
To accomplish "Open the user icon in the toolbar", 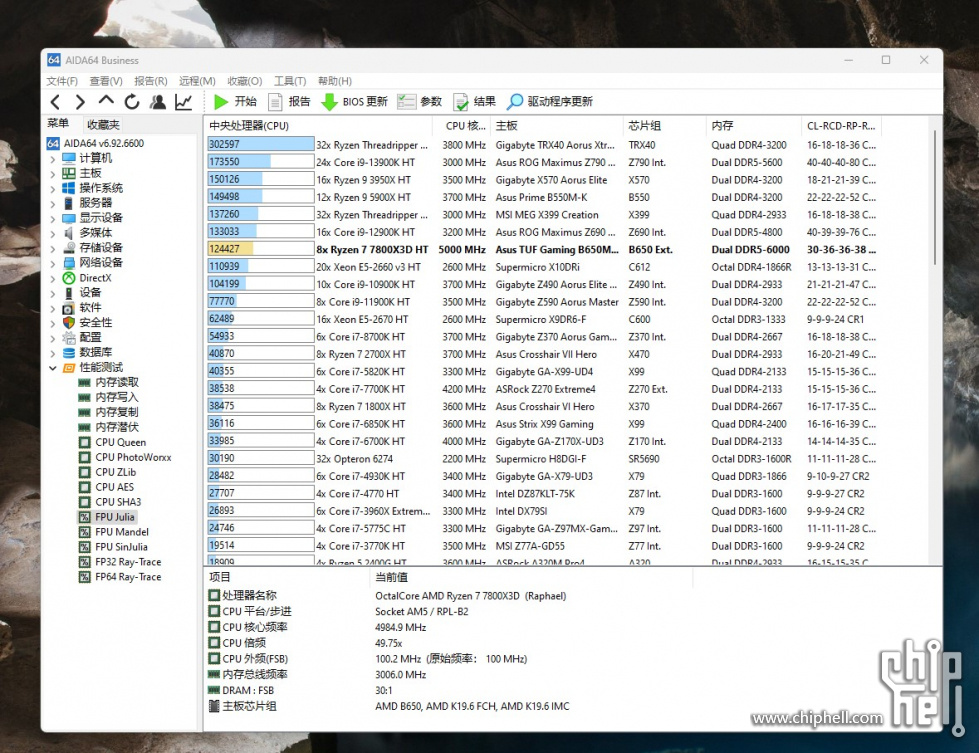I will (158, 102).
